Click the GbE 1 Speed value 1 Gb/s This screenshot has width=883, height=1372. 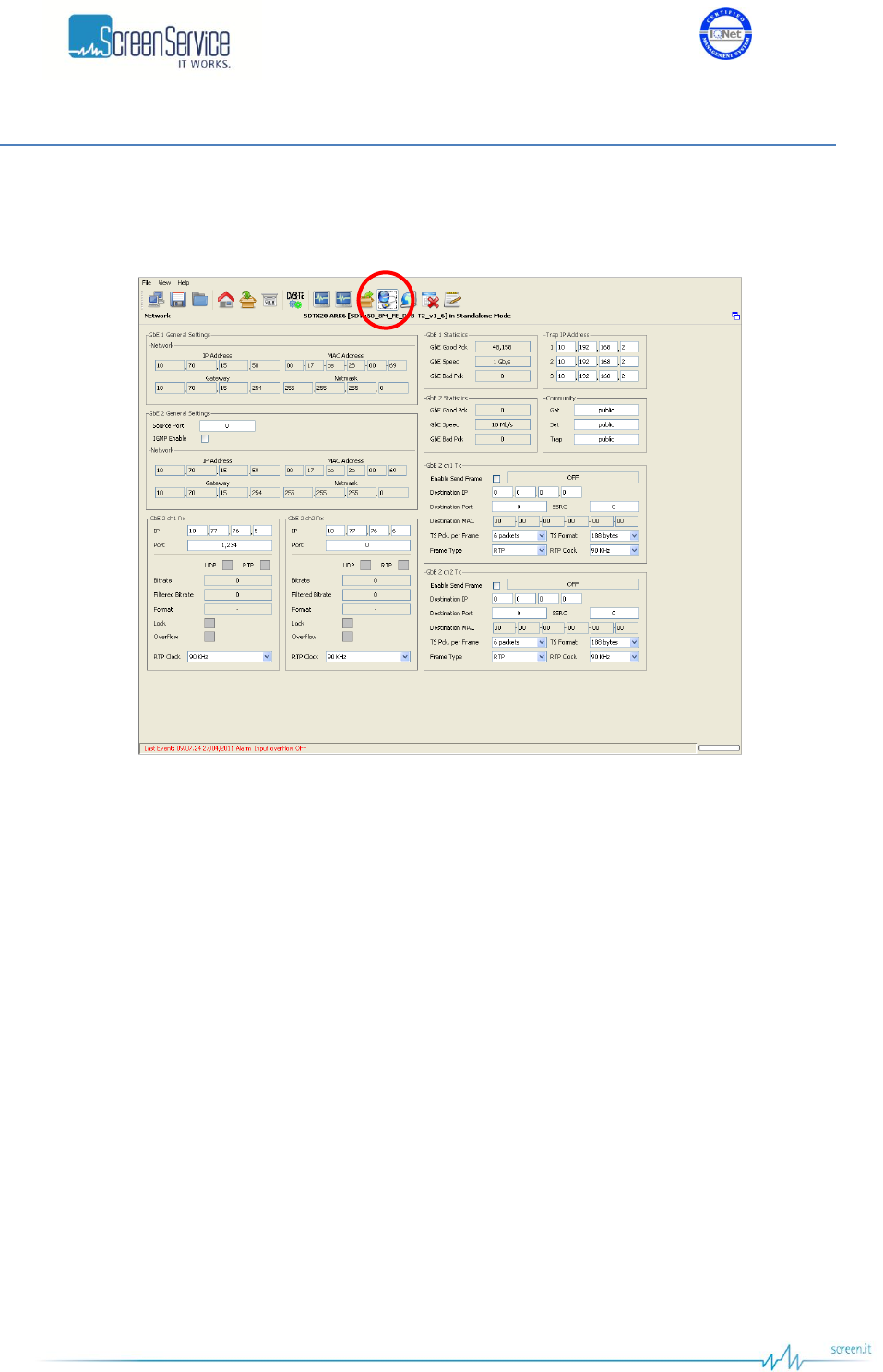tap(503, 362)
